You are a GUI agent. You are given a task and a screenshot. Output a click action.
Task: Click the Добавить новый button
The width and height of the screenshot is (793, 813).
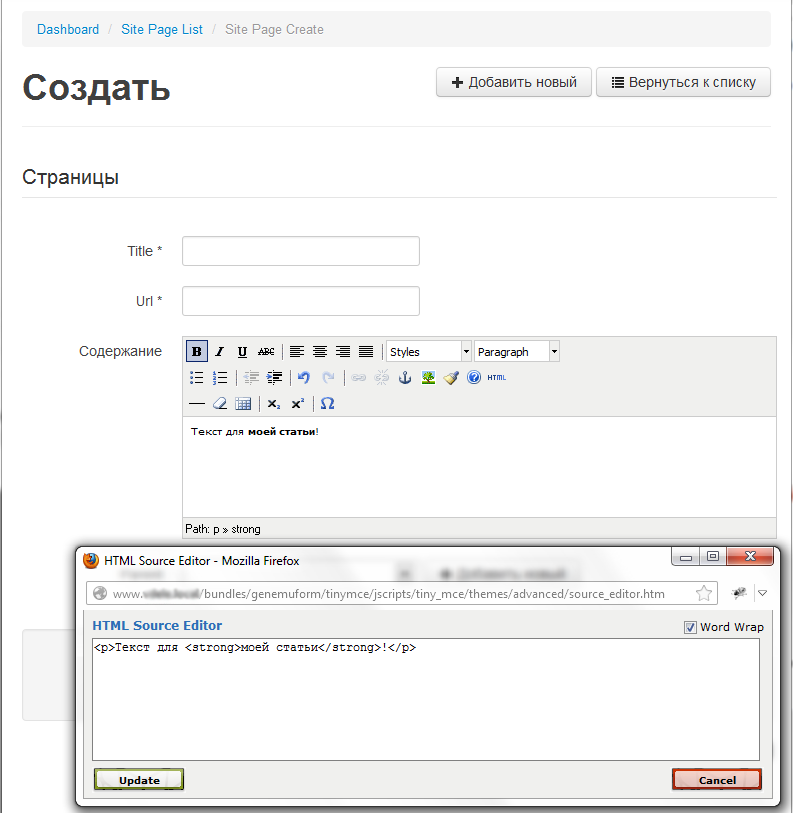coord(513,82)
